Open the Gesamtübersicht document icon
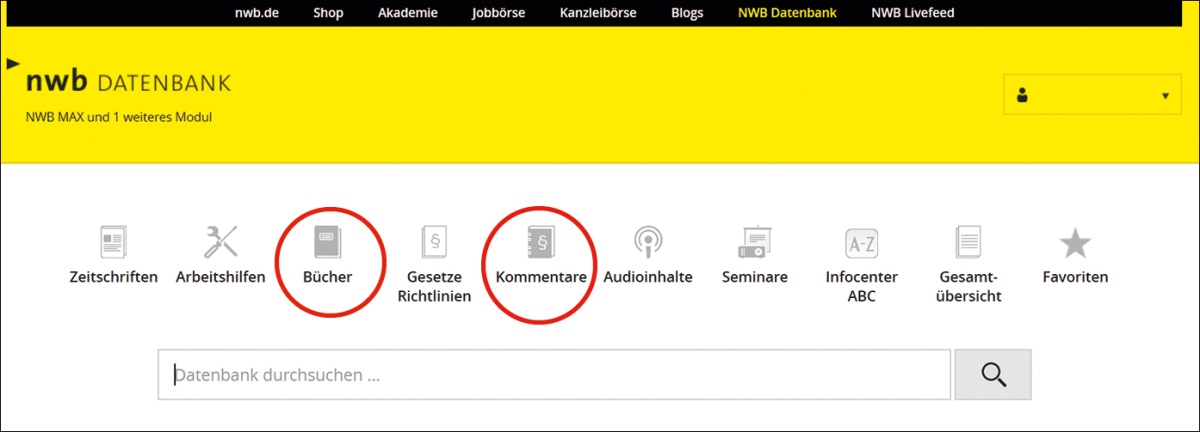Screen dimensions: 1200x432 tap(969, 243)
